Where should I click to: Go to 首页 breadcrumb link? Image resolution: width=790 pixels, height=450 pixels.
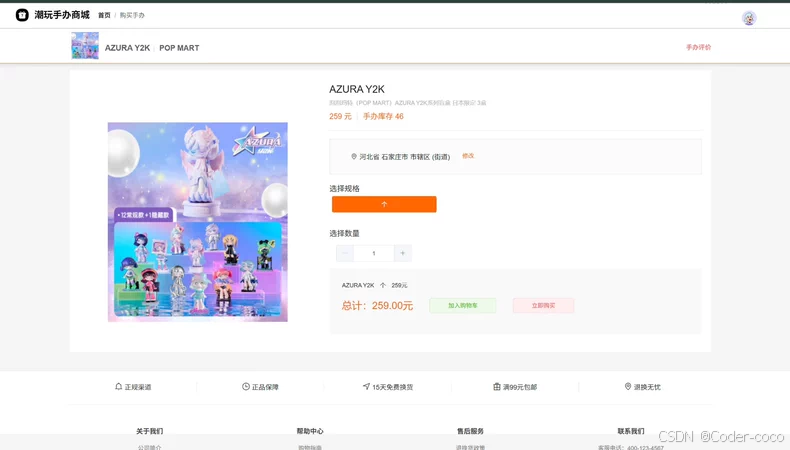[x=104, y=16]
